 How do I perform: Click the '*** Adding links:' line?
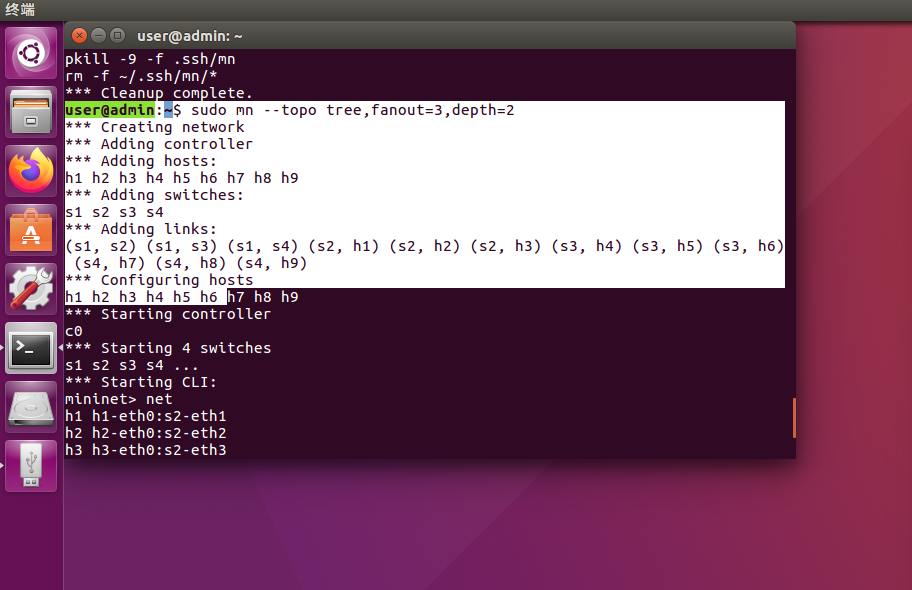pos(141,229)
